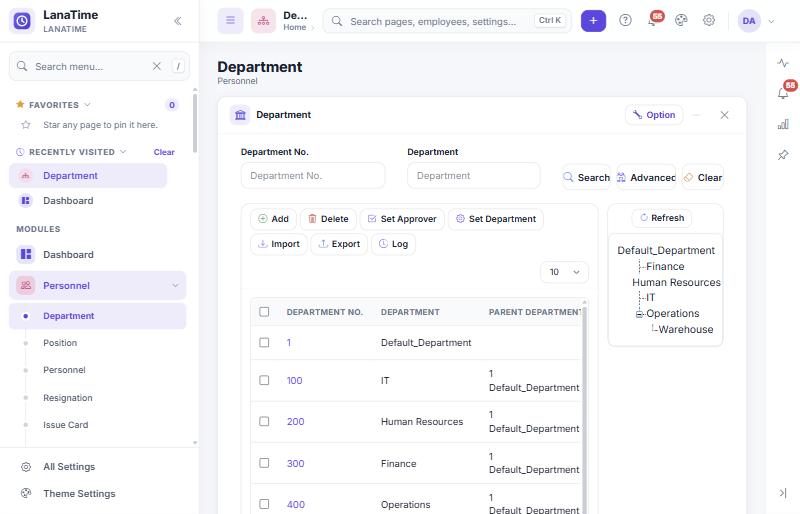Image resolution: width=800 pixels, height=514 pixels.
Task: Open the bar chart icon in right rail
Action: (783, 125)
